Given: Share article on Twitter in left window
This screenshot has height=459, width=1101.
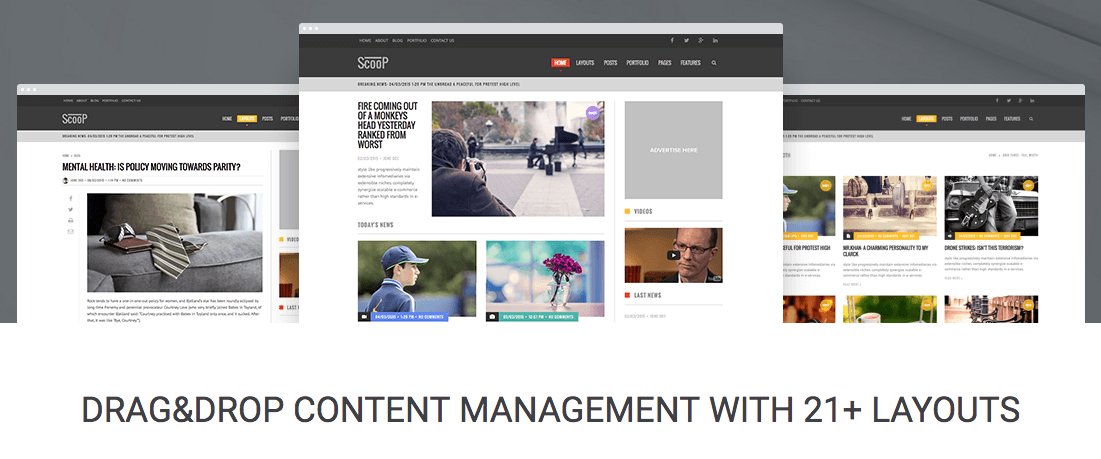Looking at the screenshot, I should (x=70, y=210).
